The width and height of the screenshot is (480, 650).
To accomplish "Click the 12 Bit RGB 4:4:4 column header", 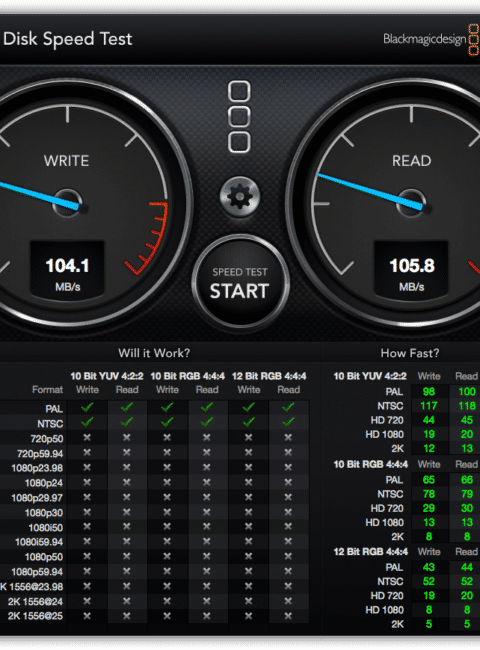I will click(269, 376).
